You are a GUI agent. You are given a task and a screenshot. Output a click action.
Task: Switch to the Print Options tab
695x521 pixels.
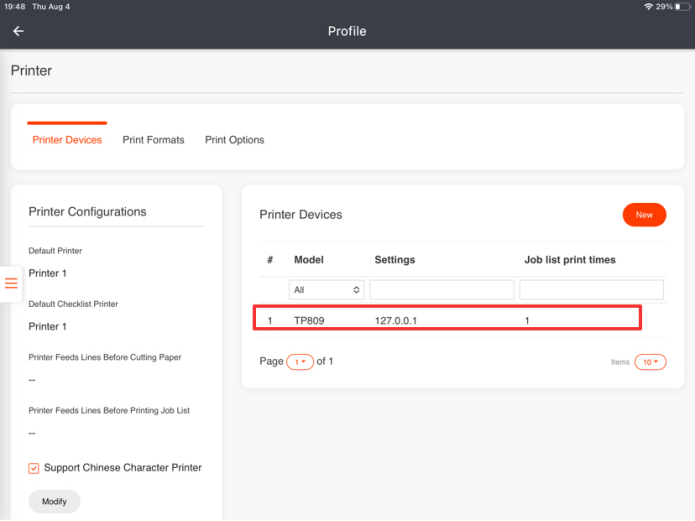pyautogui.click(x=234, y=140)
